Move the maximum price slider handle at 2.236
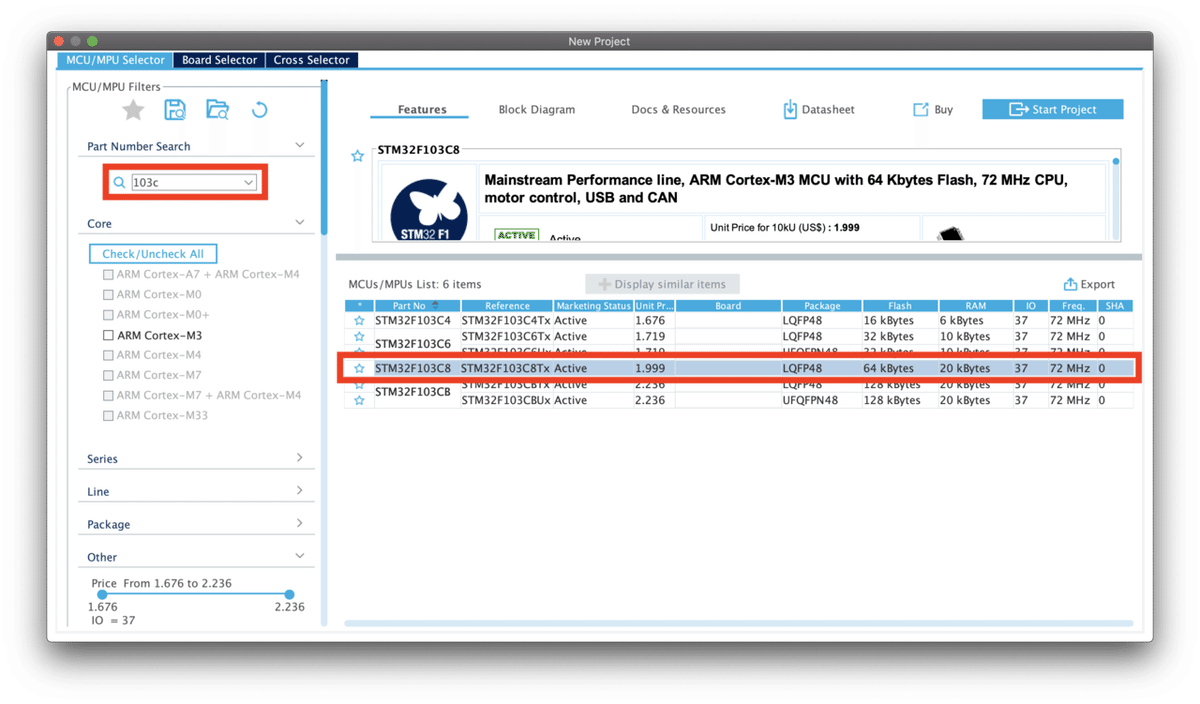1200x704 pixels. 289,594
